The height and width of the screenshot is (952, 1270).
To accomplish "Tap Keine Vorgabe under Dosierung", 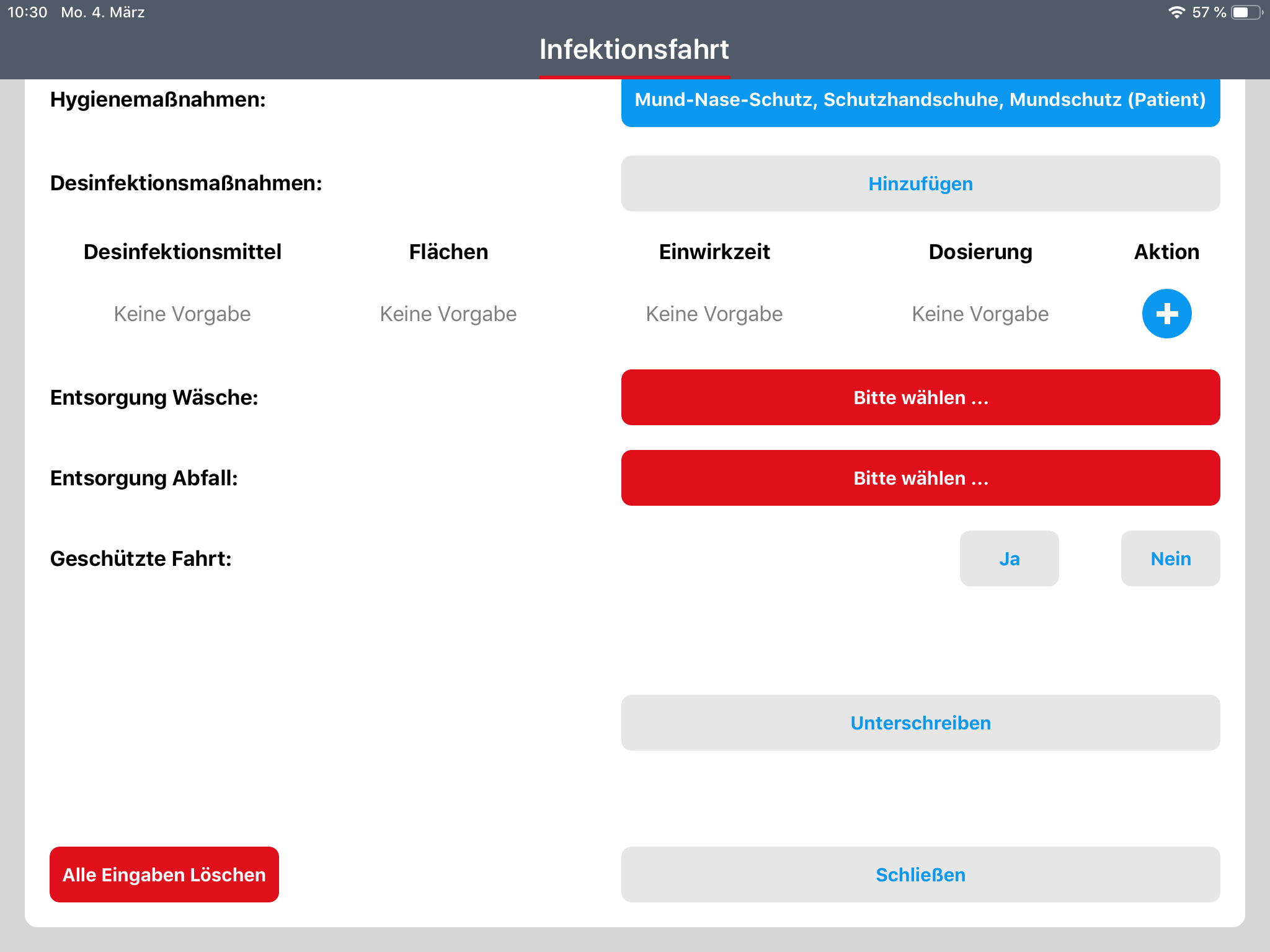I will coord(980,314).
